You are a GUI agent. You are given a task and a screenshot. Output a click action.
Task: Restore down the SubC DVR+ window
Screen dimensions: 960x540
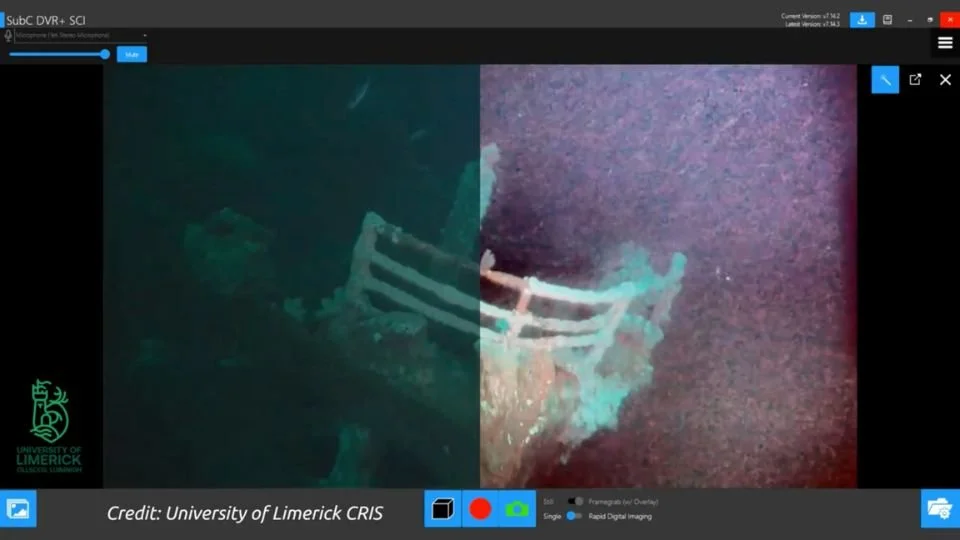[x=930, y=20]
